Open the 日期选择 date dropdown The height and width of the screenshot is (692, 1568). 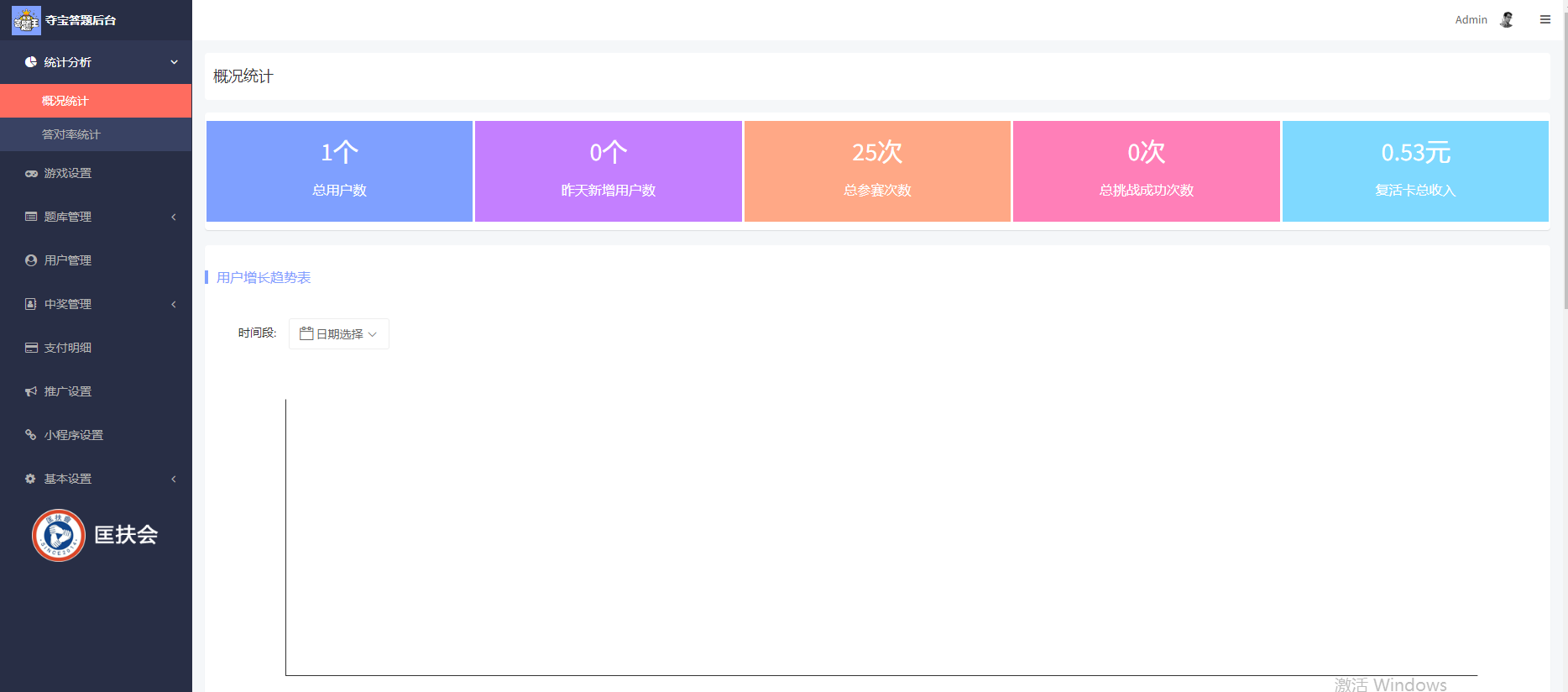[x=339, y=333]
